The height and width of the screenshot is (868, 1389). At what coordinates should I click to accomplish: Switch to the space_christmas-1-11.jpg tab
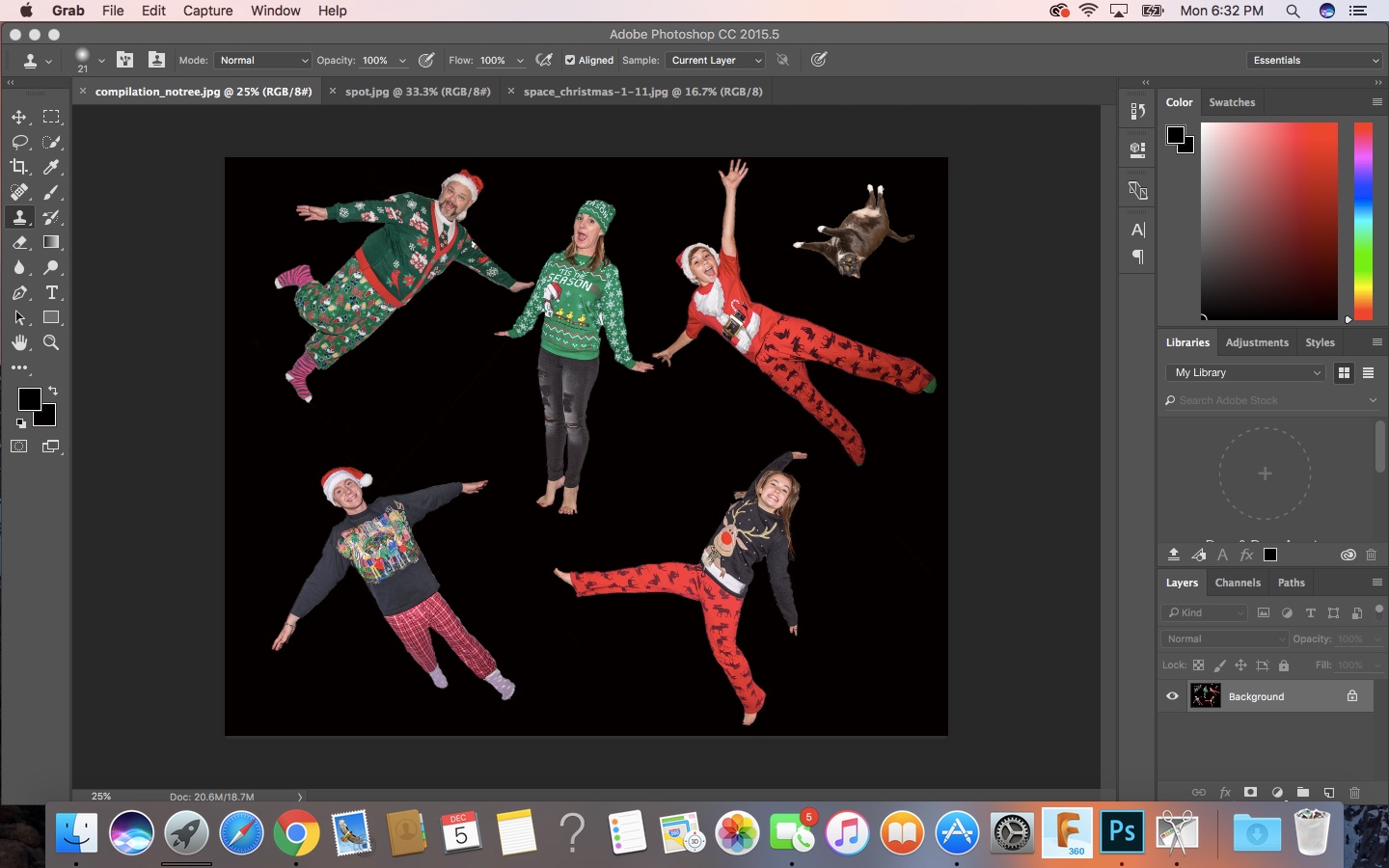tap(642, 92)
